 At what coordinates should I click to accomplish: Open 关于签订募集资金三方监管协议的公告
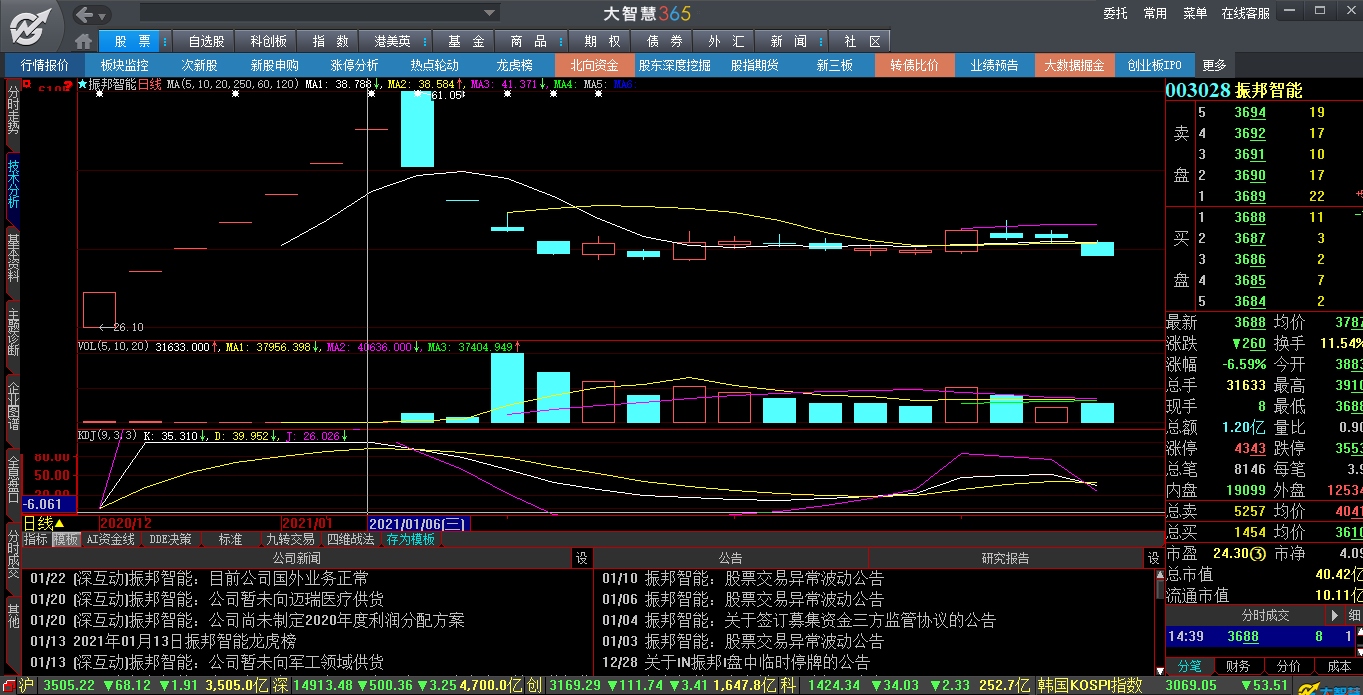799,620
